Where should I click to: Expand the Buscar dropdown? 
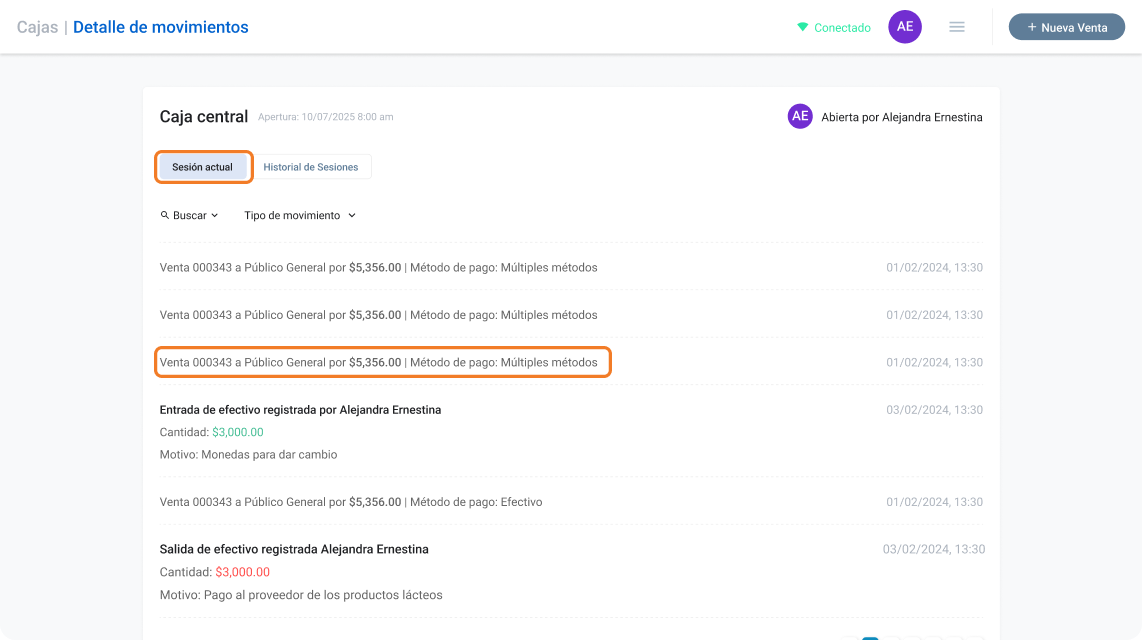click(x=189, y=216)
